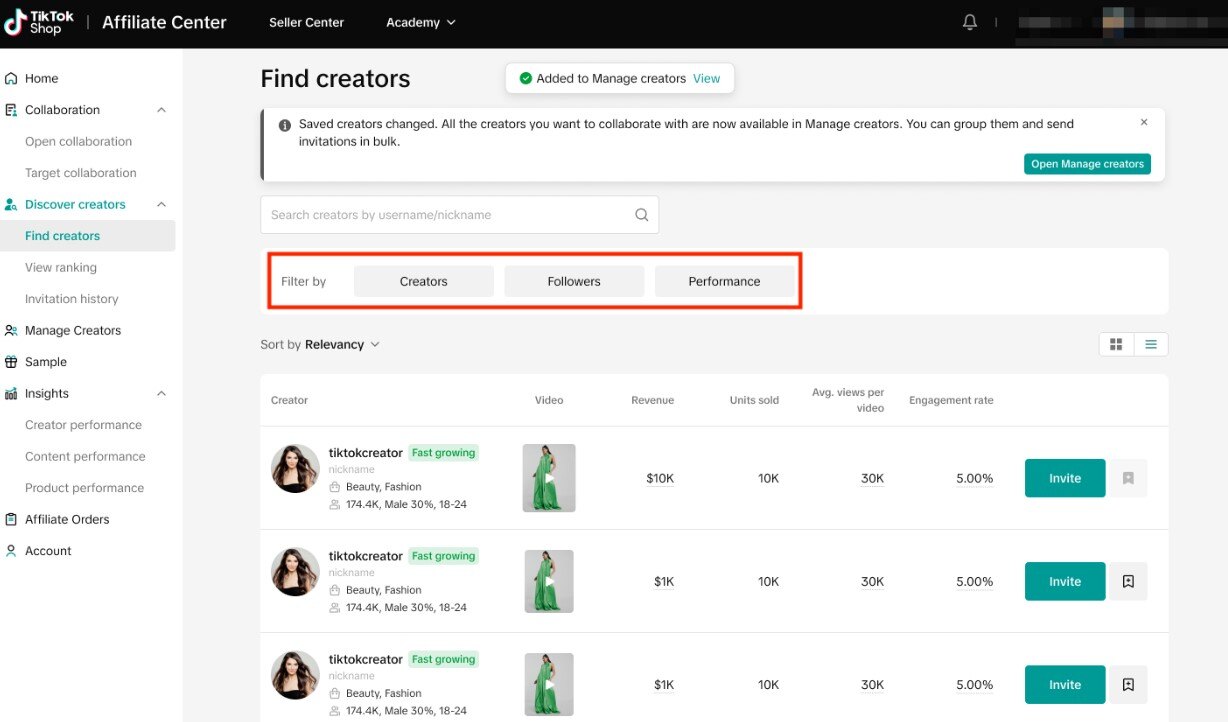Open Creator performance insights
Image resolution: width=1228 pixels, height=722 pixels.
84,425
